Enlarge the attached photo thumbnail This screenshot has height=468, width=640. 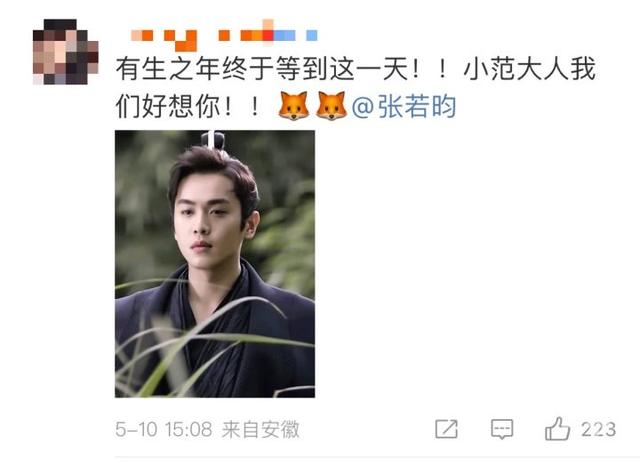(x=215, y=264)
